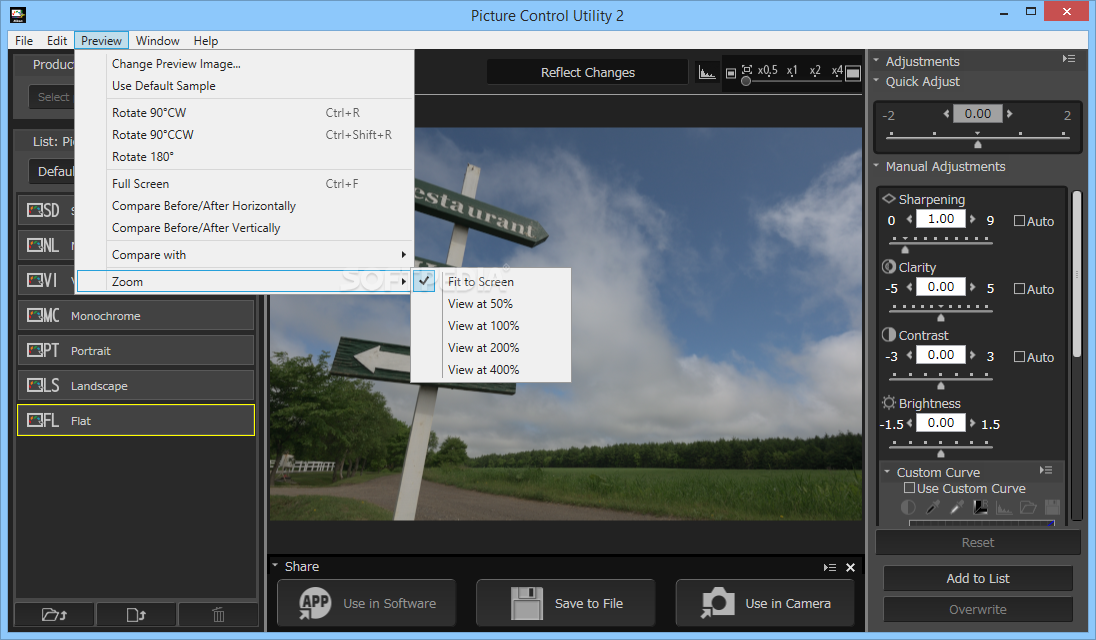Collapse the Adjustments section triangle

877,61
